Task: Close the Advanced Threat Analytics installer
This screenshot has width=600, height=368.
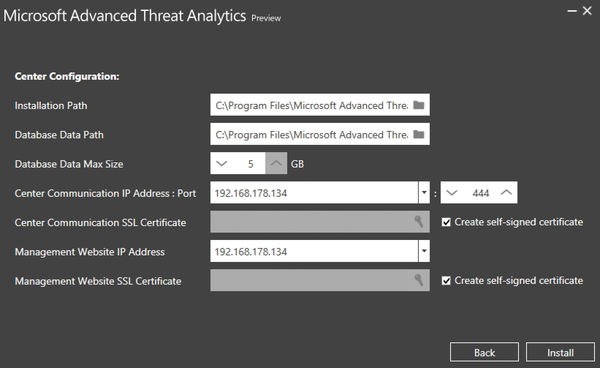Action: click(587, 11)
